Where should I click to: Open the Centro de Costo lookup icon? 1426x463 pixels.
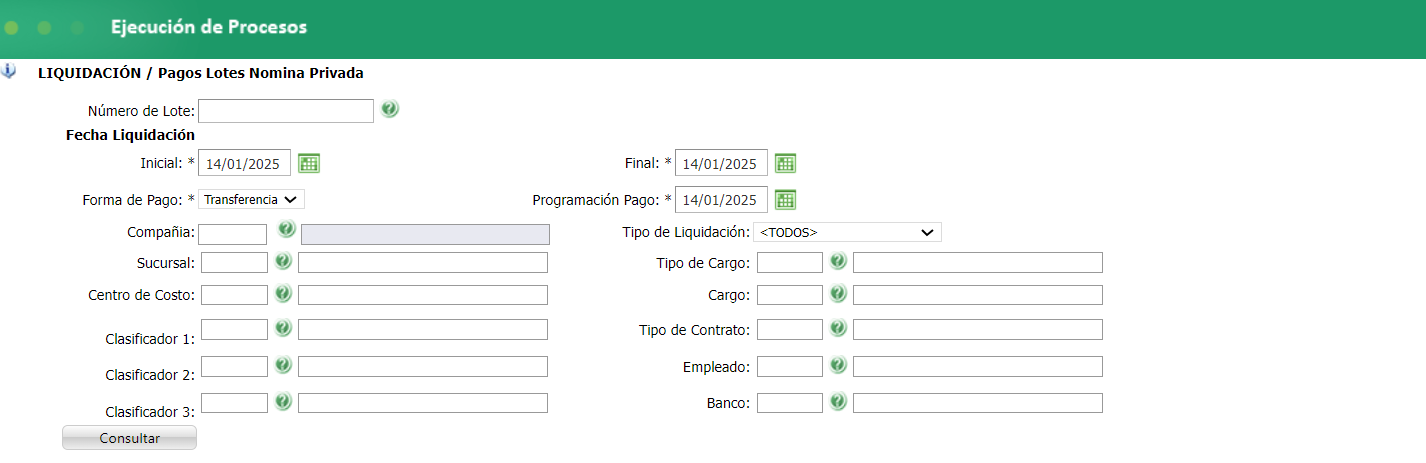283,294
